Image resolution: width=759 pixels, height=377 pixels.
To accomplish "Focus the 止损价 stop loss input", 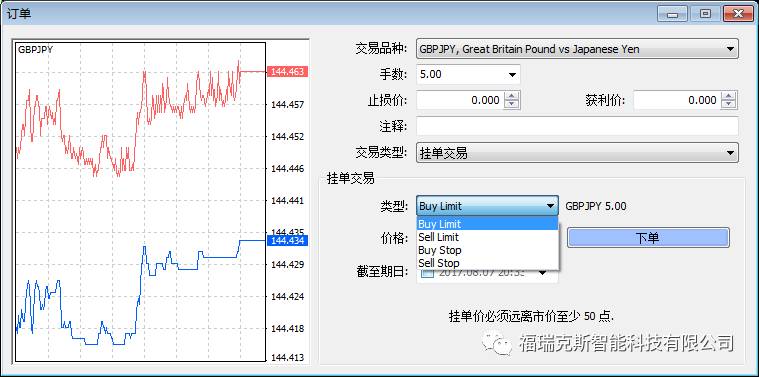I will 460,100.
